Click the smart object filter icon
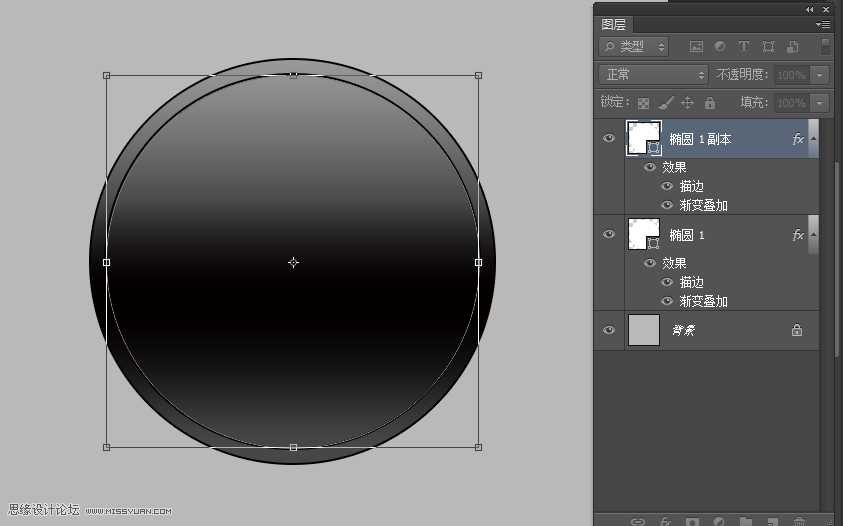Viewport: 843px width, 526px height. pos(792,47)
